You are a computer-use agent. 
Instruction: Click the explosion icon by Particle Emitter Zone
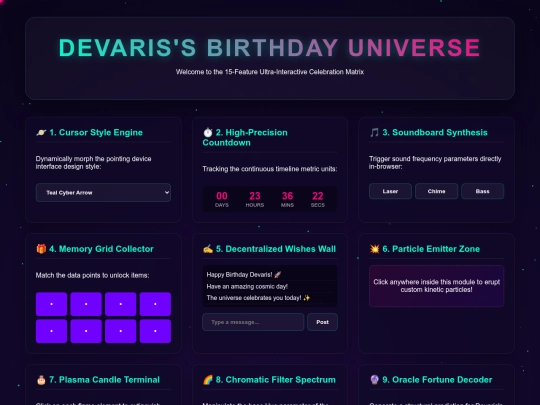[x=374, y=249]
